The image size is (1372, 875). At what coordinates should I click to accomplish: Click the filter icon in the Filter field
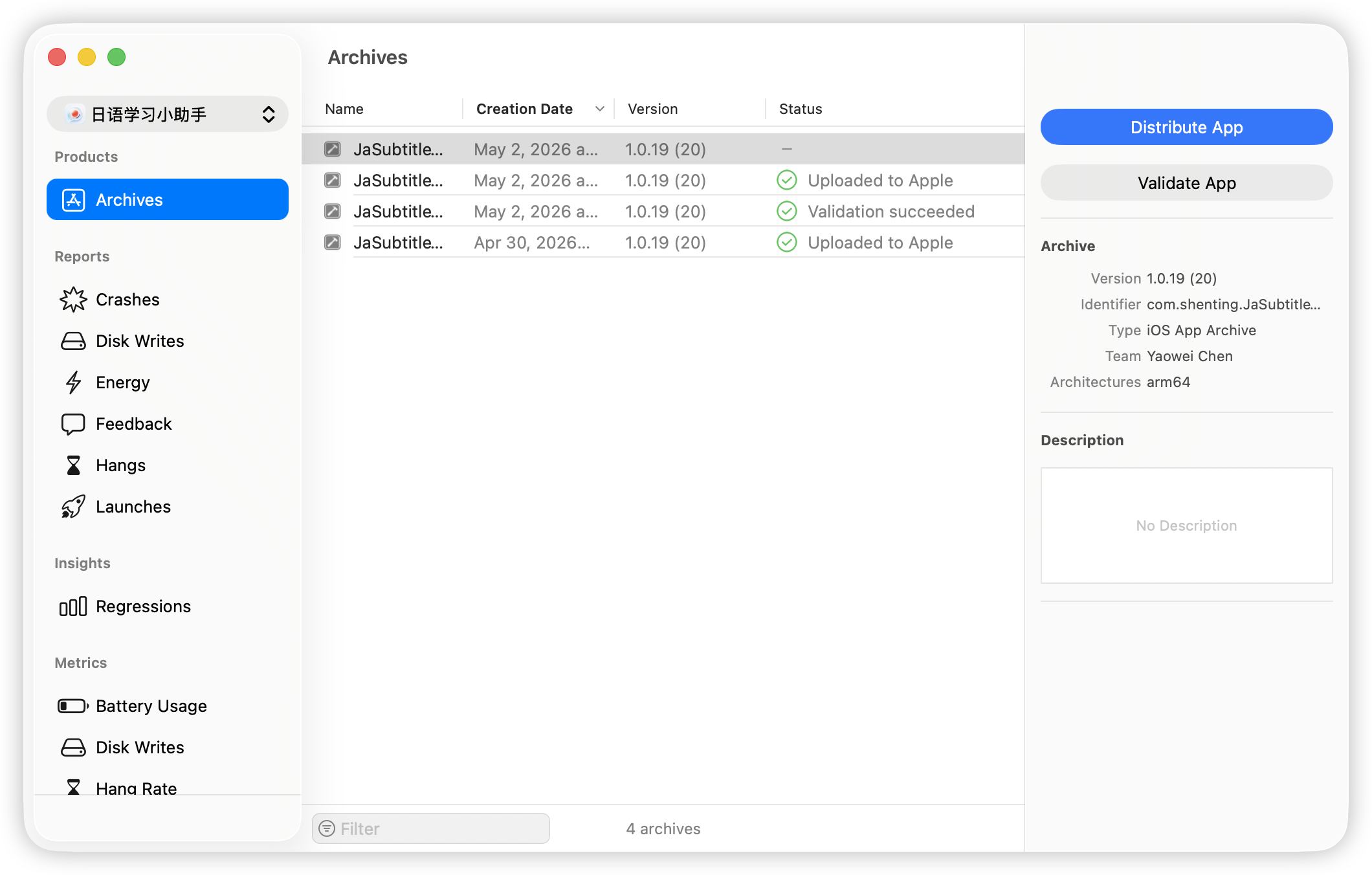pyautogui.click(x=327, y=828)
